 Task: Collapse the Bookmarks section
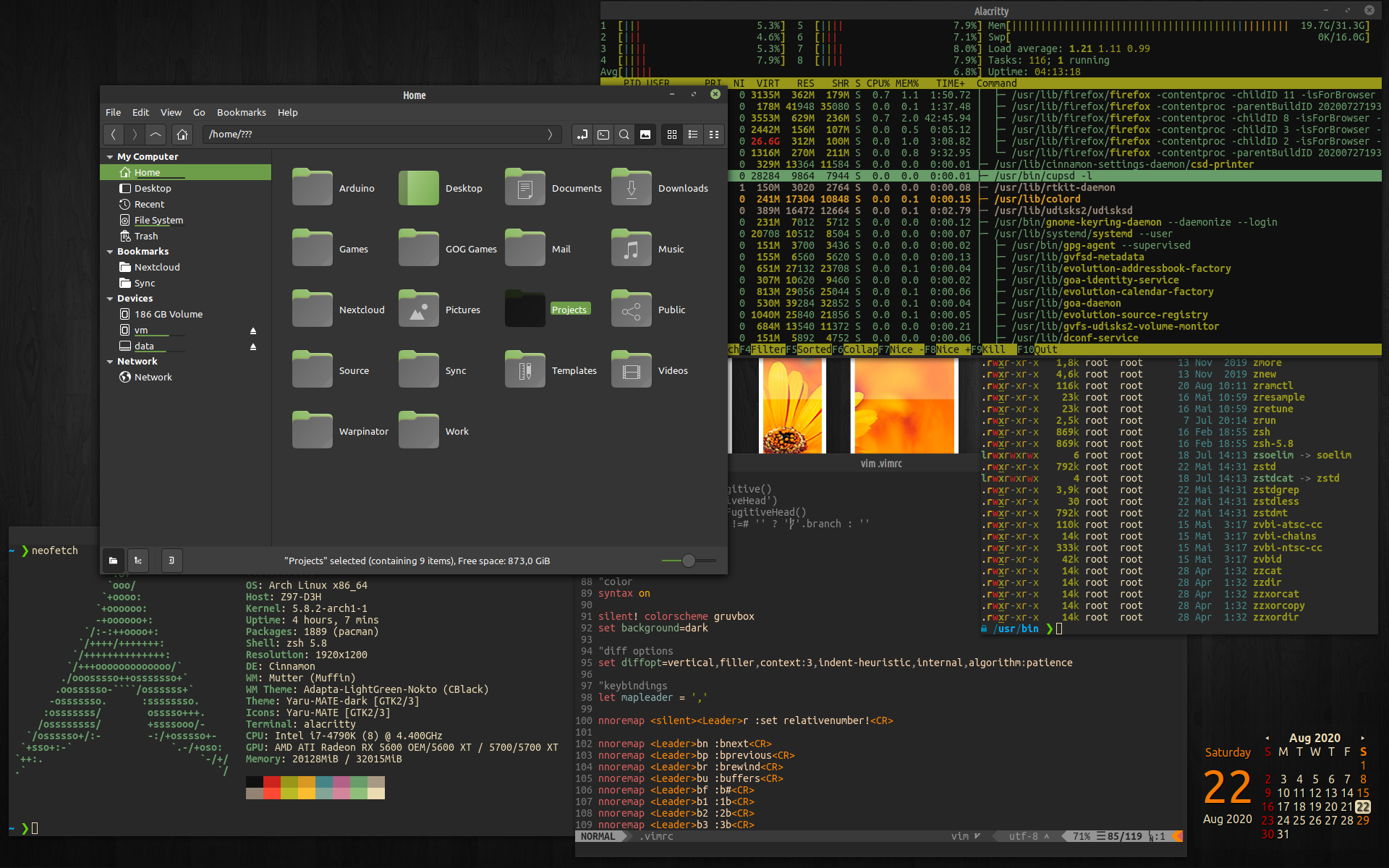coord(110,252)
